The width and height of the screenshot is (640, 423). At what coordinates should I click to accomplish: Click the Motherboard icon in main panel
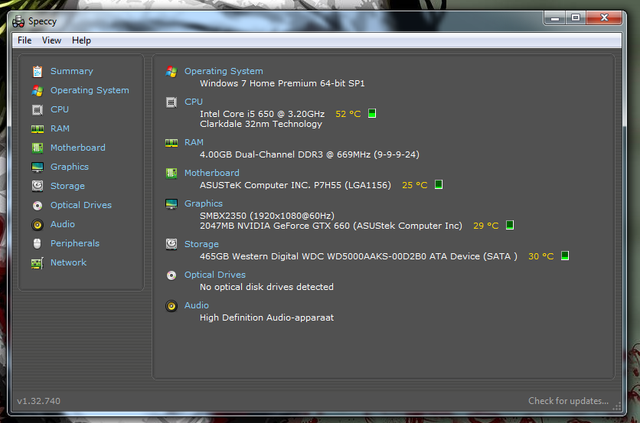coord(171,173)
